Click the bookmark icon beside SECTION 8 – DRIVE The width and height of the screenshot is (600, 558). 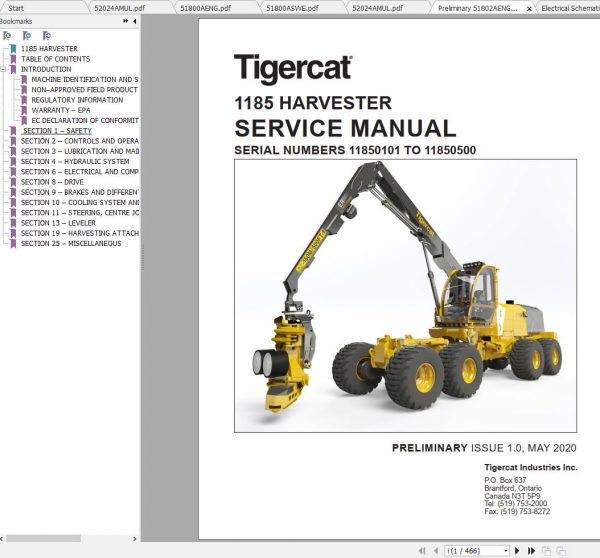[x=13, y=182]
